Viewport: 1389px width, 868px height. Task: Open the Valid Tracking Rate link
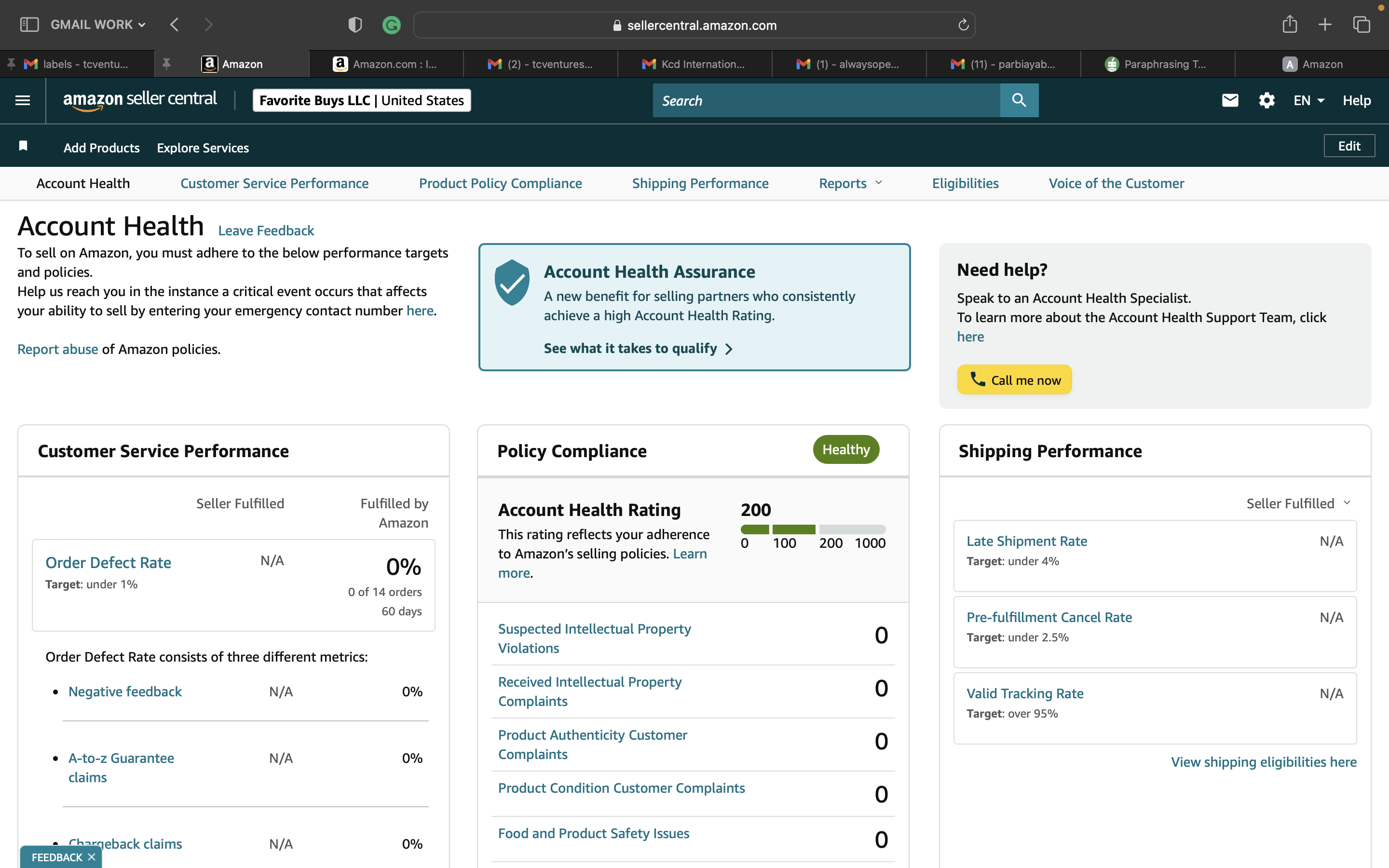(1025, 693)
